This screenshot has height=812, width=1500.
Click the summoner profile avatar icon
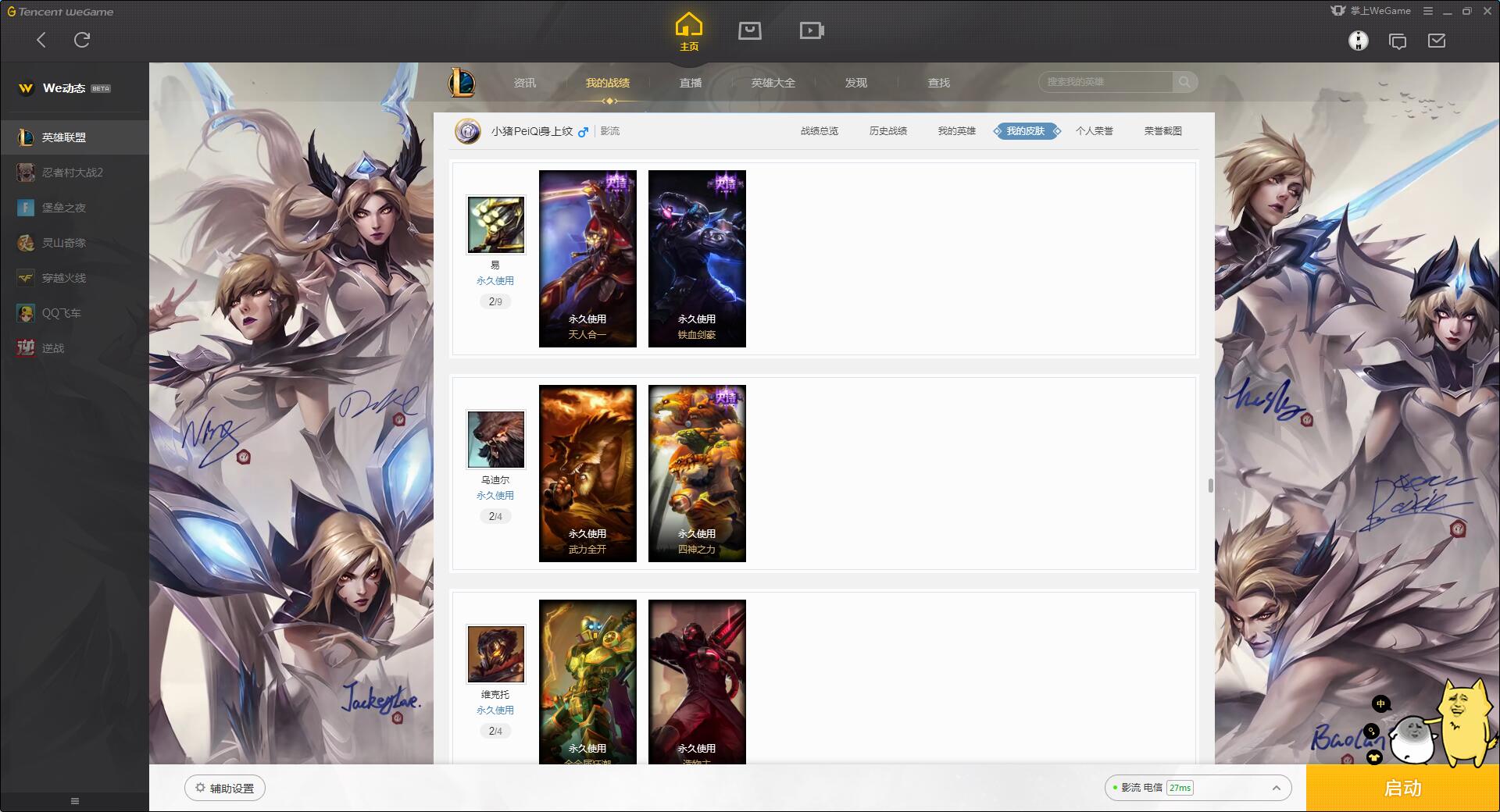tap(468, 131)
